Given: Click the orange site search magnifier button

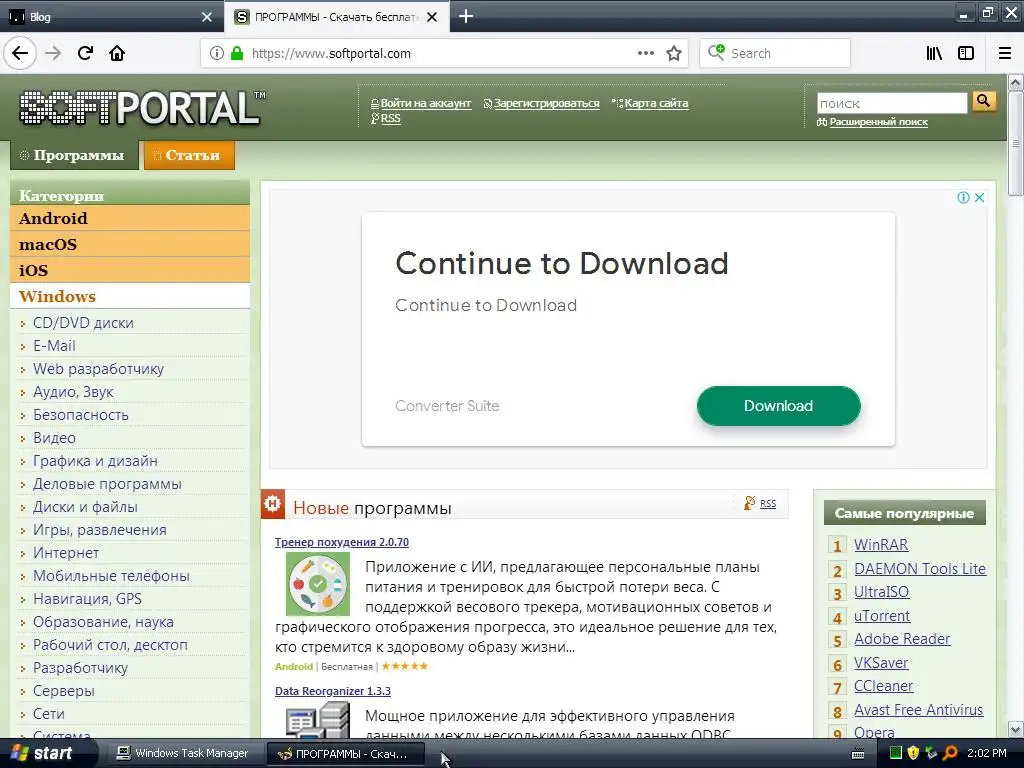Looking at the screenshot, I should (x=984, y=101).
